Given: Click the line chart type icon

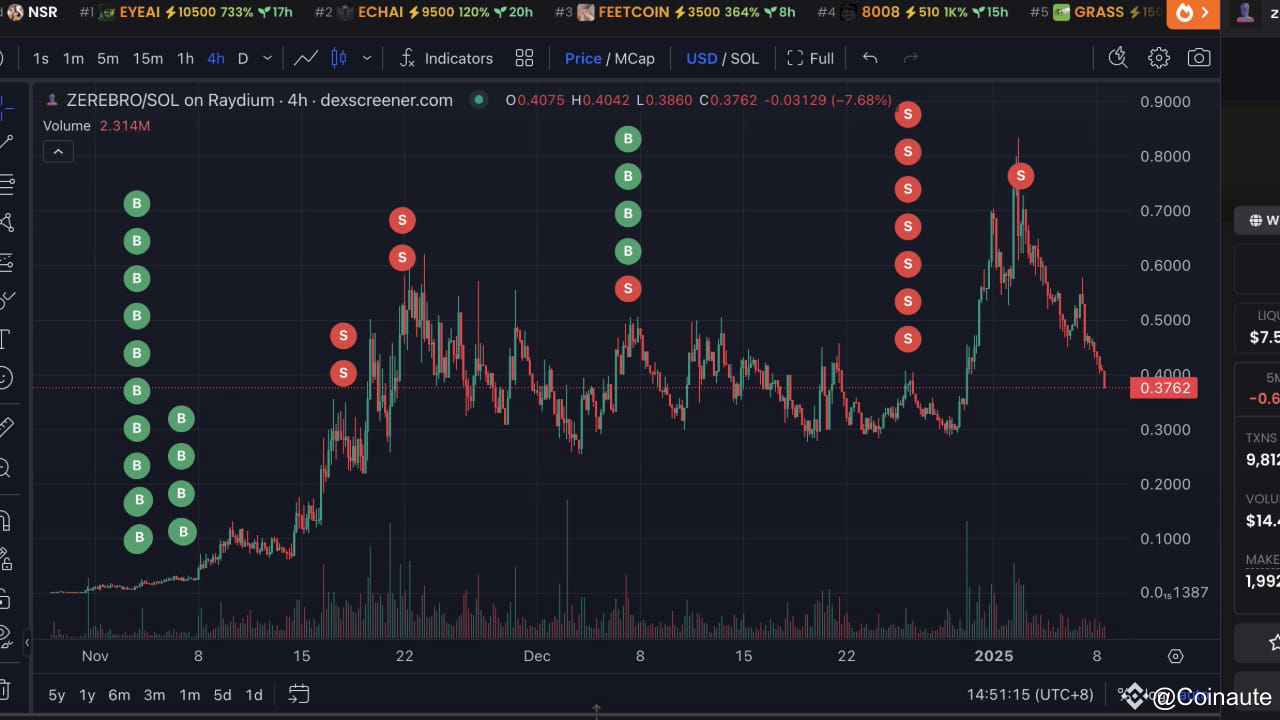Looking at the screenshot, I should [306, 58].
